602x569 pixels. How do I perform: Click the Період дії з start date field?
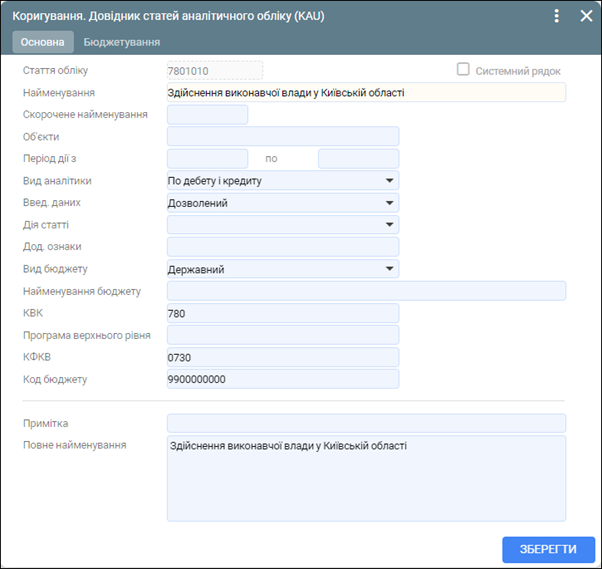click(x=207, y=159)
